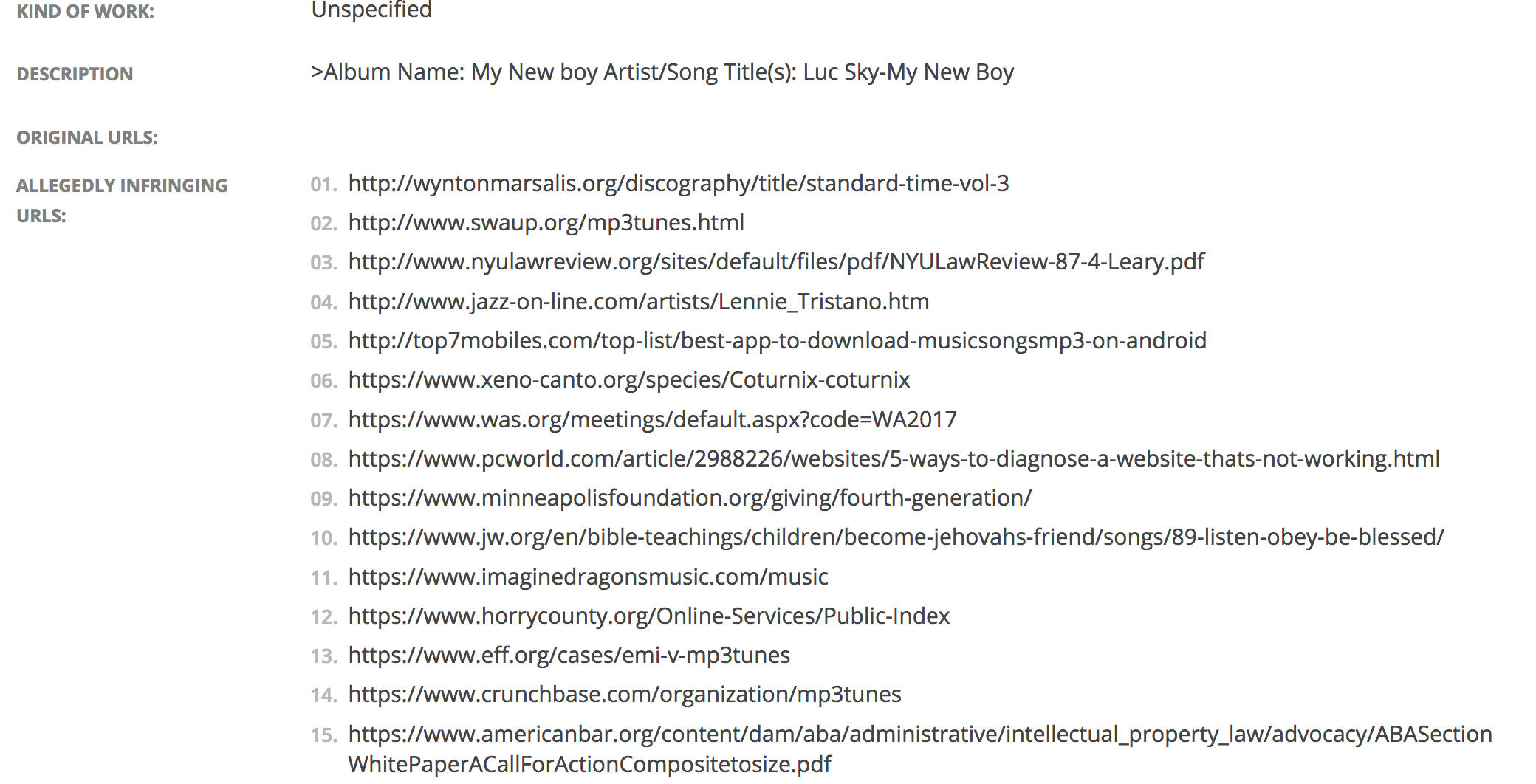Click the 'KIND OF WORK:' label

(86, 11)
